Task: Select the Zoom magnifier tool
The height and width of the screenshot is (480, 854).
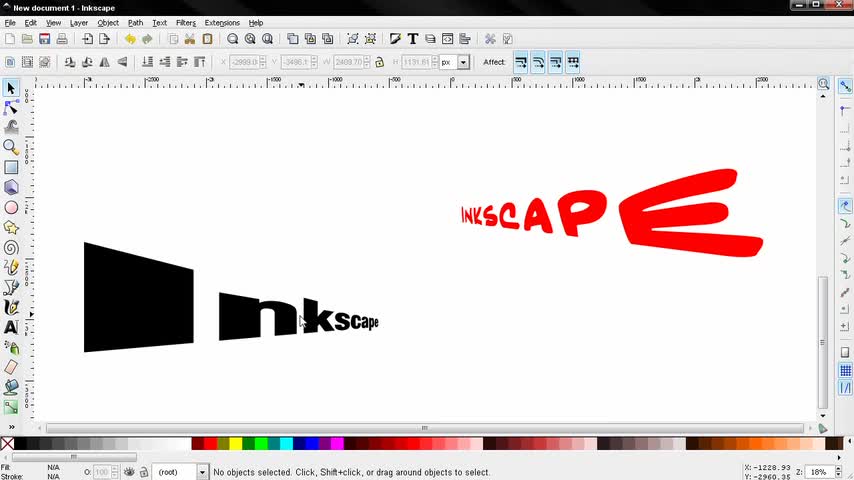Action: pyautogui.click(x=11, y=147)
